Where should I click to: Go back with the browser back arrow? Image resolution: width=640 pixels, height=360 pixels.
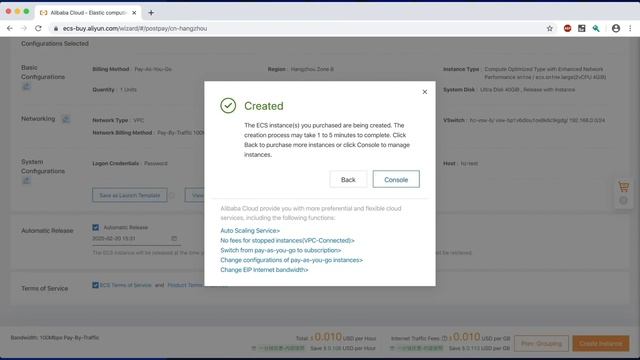[10, 28]
